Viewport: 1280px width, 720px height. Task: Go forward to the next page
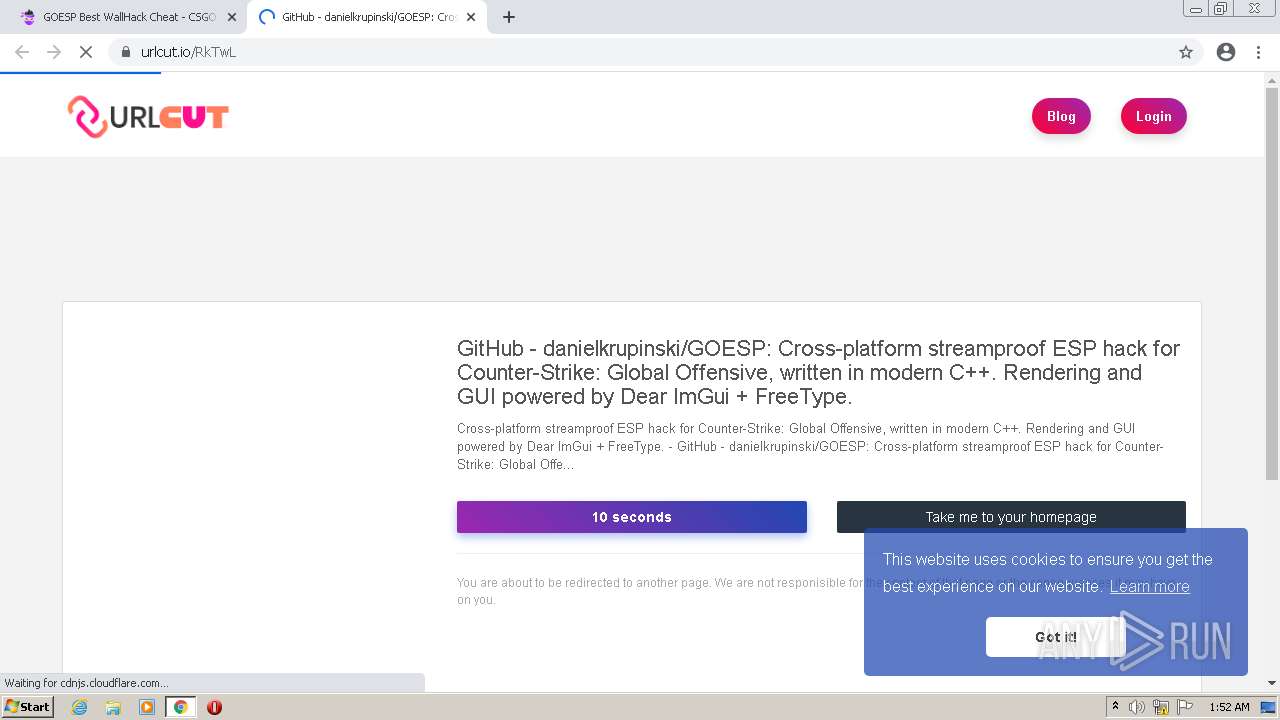(54, 52)
